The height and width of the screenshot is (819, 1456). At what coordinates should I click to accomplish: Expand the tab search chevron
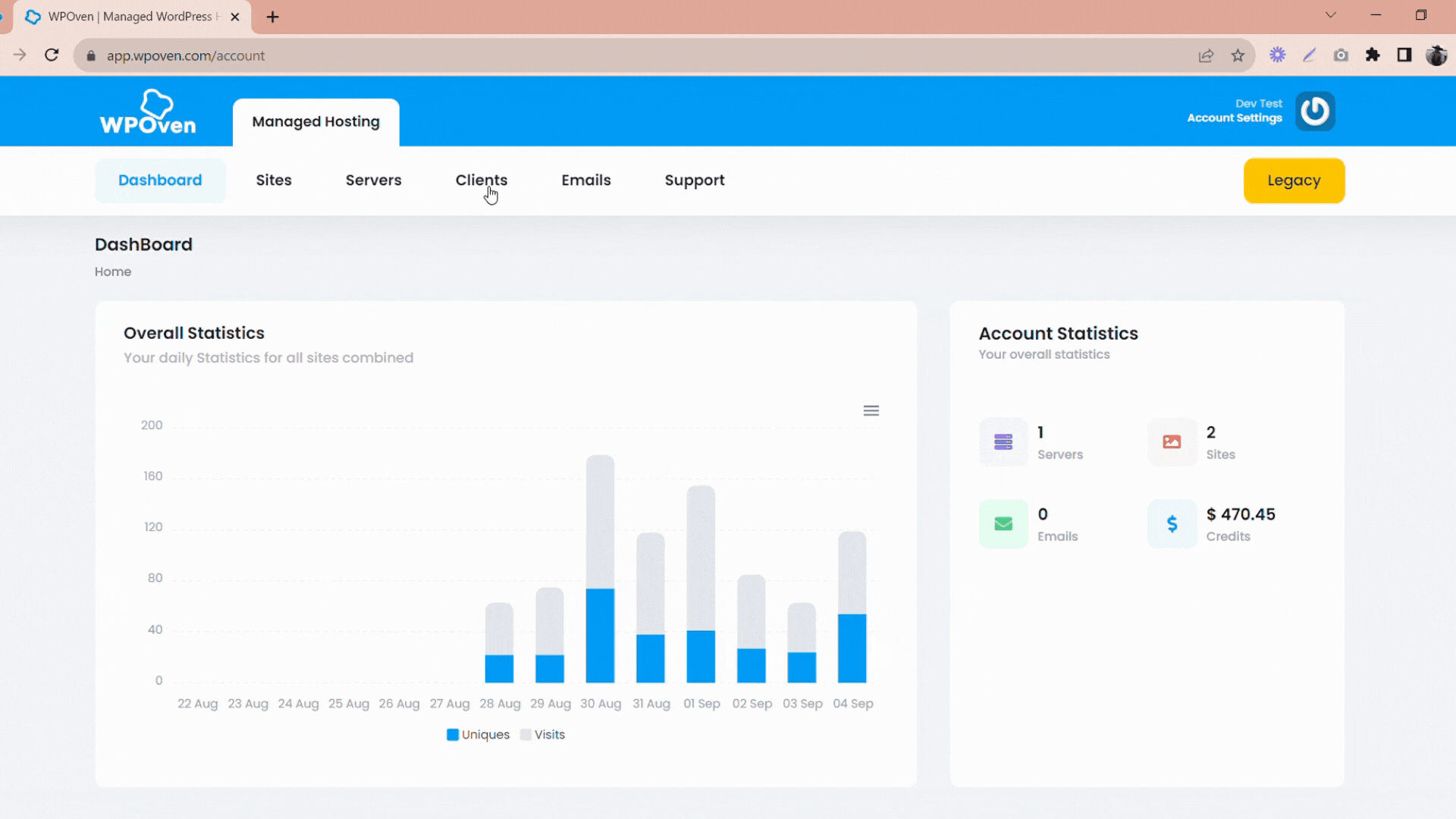click(1331, 15)
